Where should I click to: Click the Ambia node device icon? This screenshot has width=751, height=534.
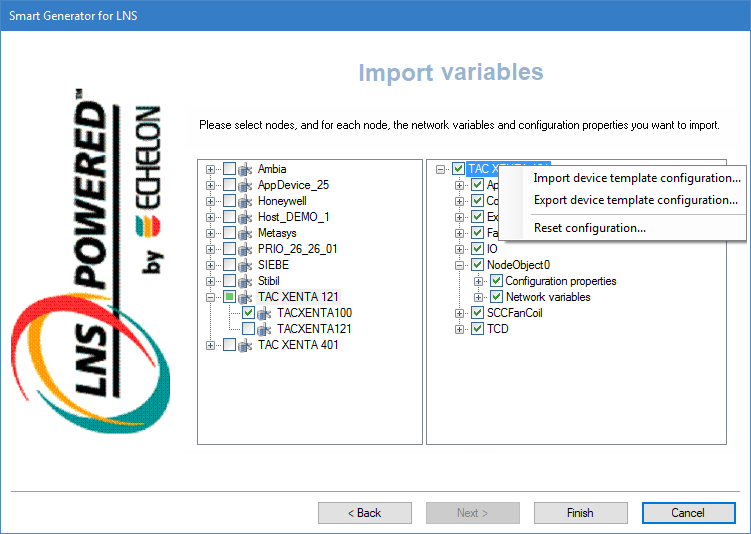point(246,169)
